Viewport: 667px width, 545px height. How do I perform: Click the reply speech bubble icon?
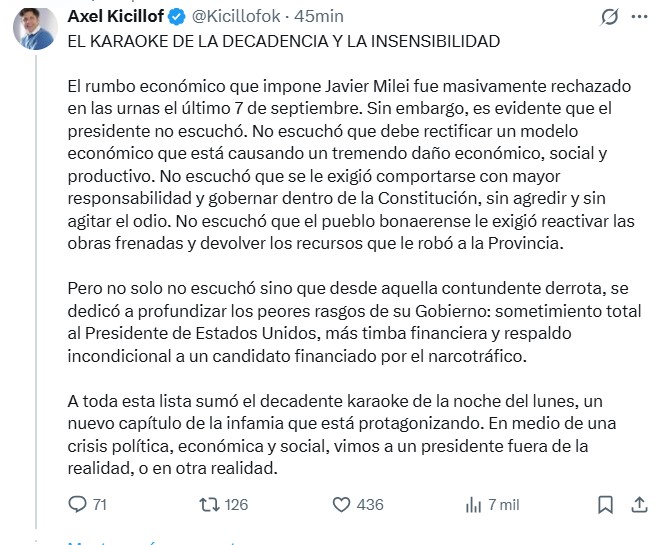point(77,504)
